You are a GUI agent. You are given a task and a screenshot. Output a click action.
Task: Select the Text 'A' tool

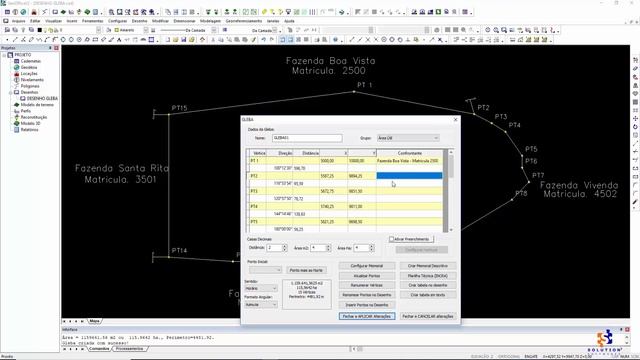pyautogui.click(x=119, y=40)
